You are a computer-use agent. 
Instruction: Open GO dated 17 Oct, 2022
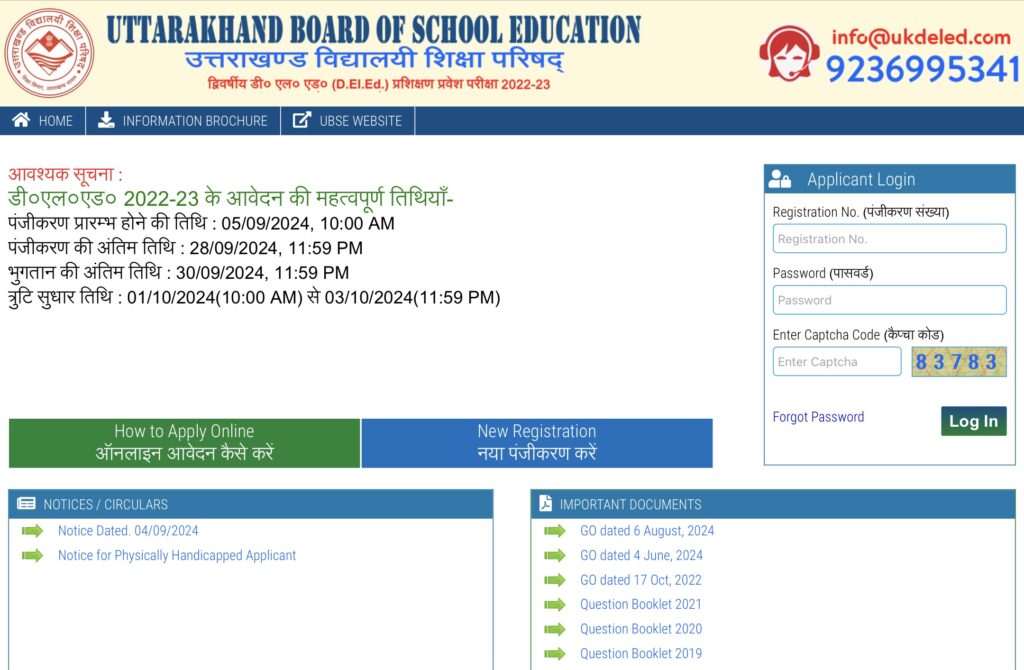click(641, 580)
